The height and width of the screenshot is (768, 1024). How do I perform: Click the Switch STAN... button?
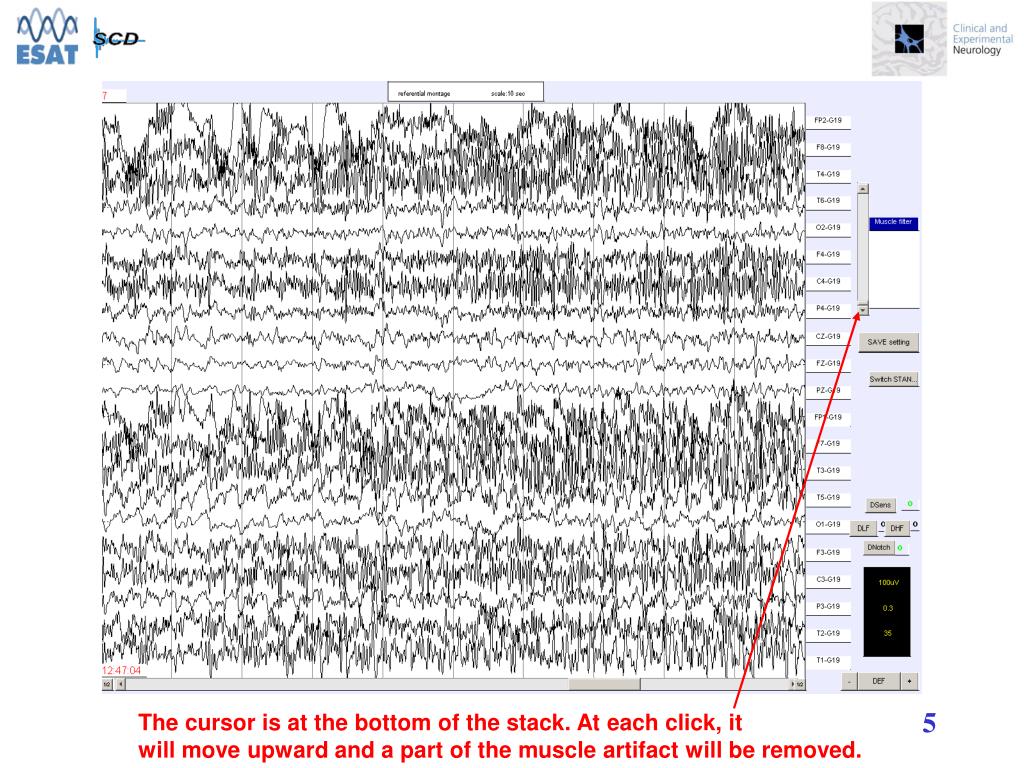893,379
